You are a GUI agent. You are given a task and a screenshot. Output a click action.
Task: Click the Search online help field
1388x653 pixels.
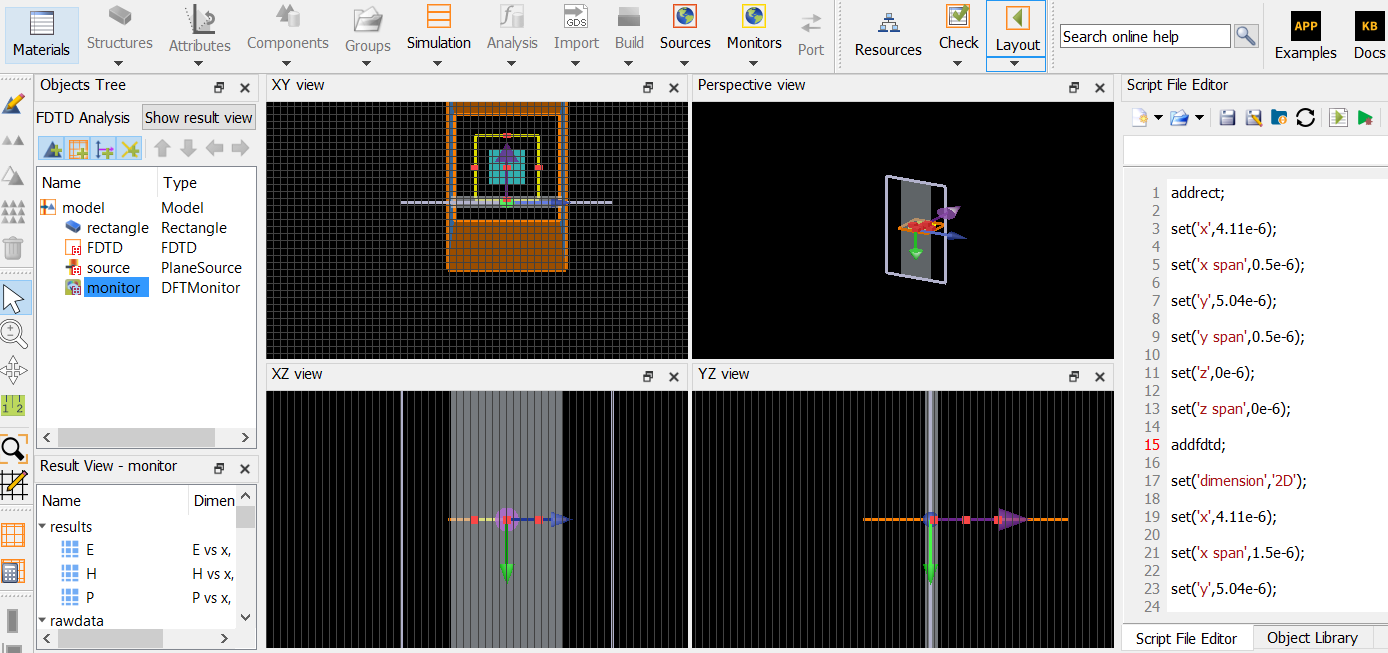pyautogui.click(x=1144, y=36)
